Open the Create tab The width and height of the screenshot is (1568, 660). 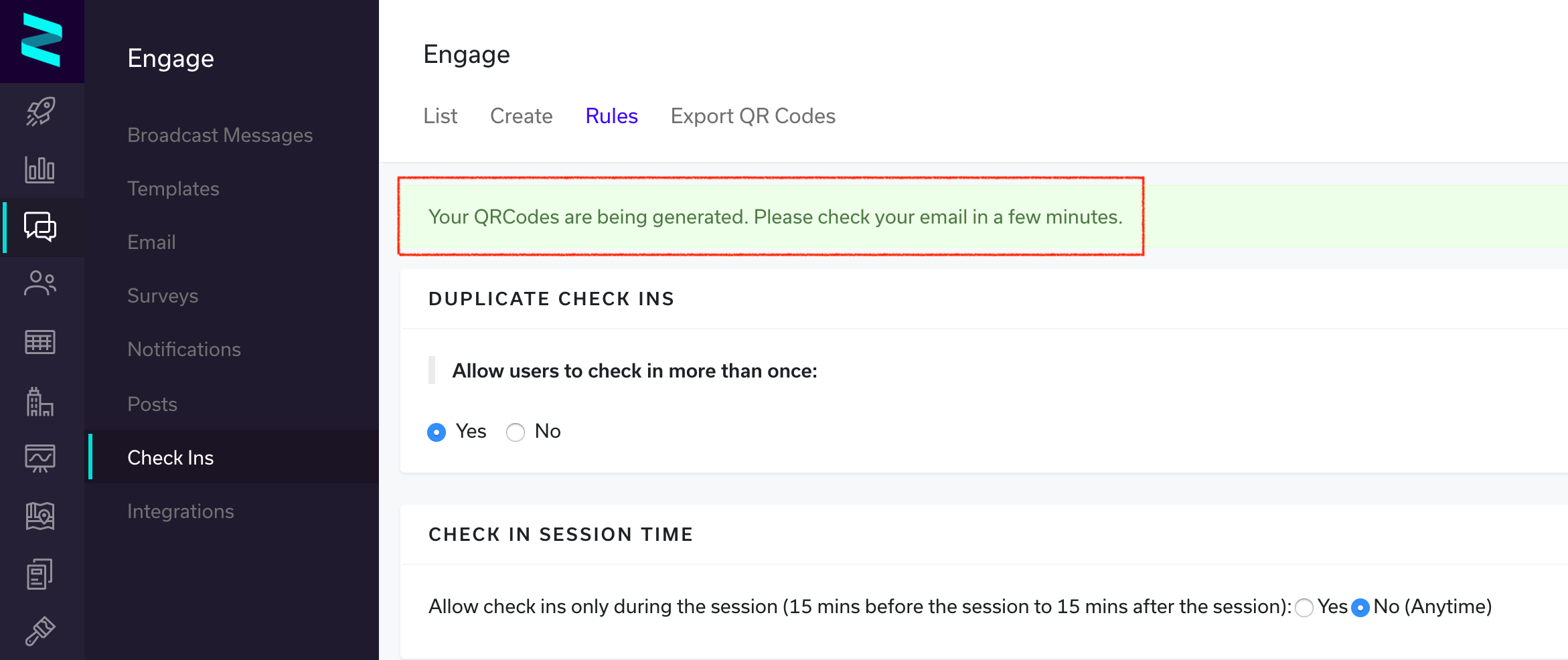[522, 116]
